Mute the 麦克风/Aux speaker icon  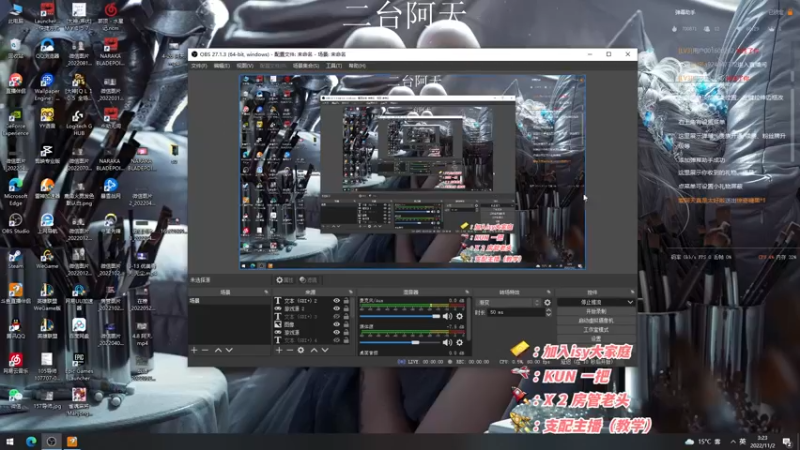point(447,316)
